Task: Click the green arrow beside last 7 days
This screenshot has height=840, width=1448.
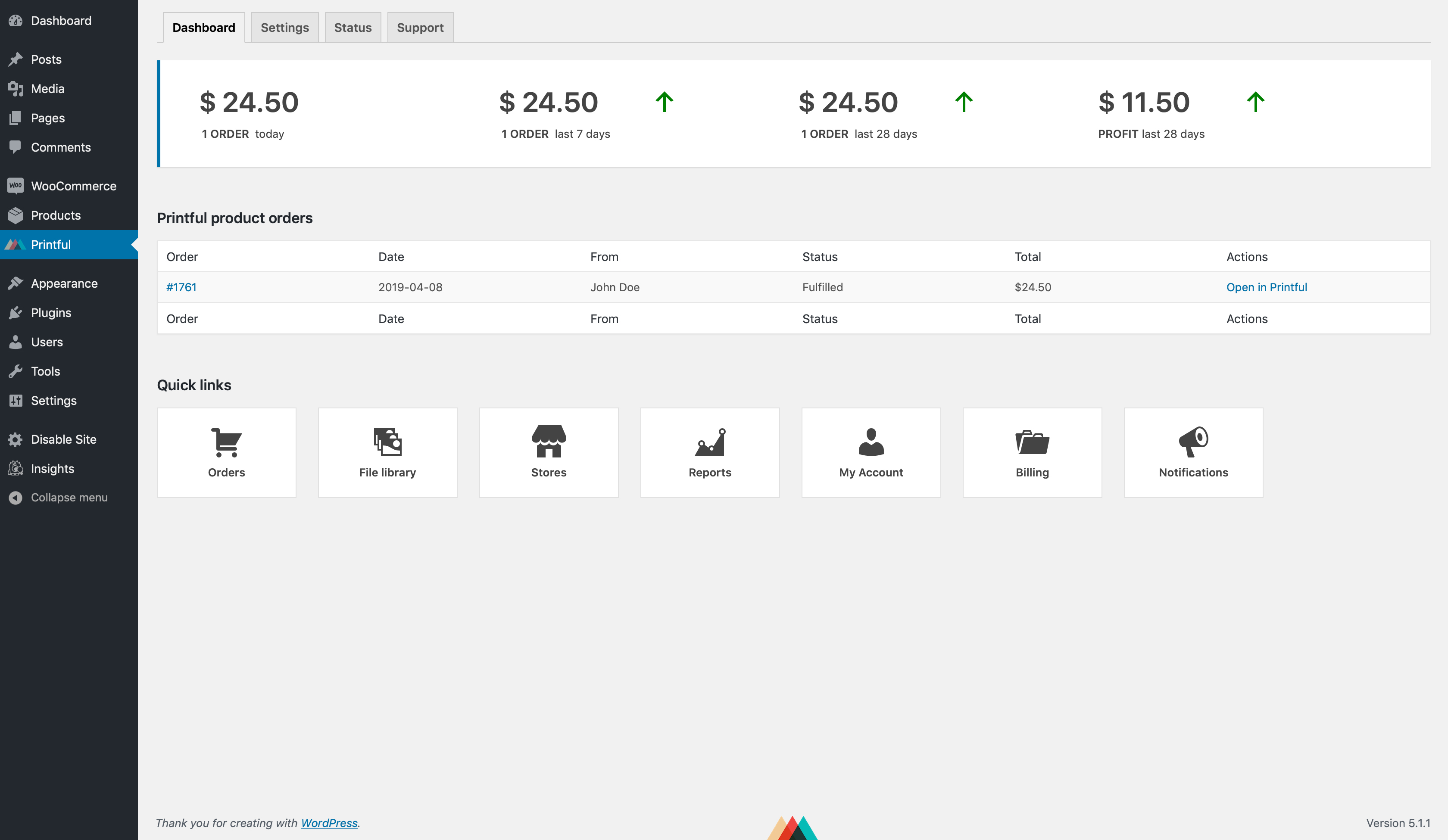Action: point(664,102)
